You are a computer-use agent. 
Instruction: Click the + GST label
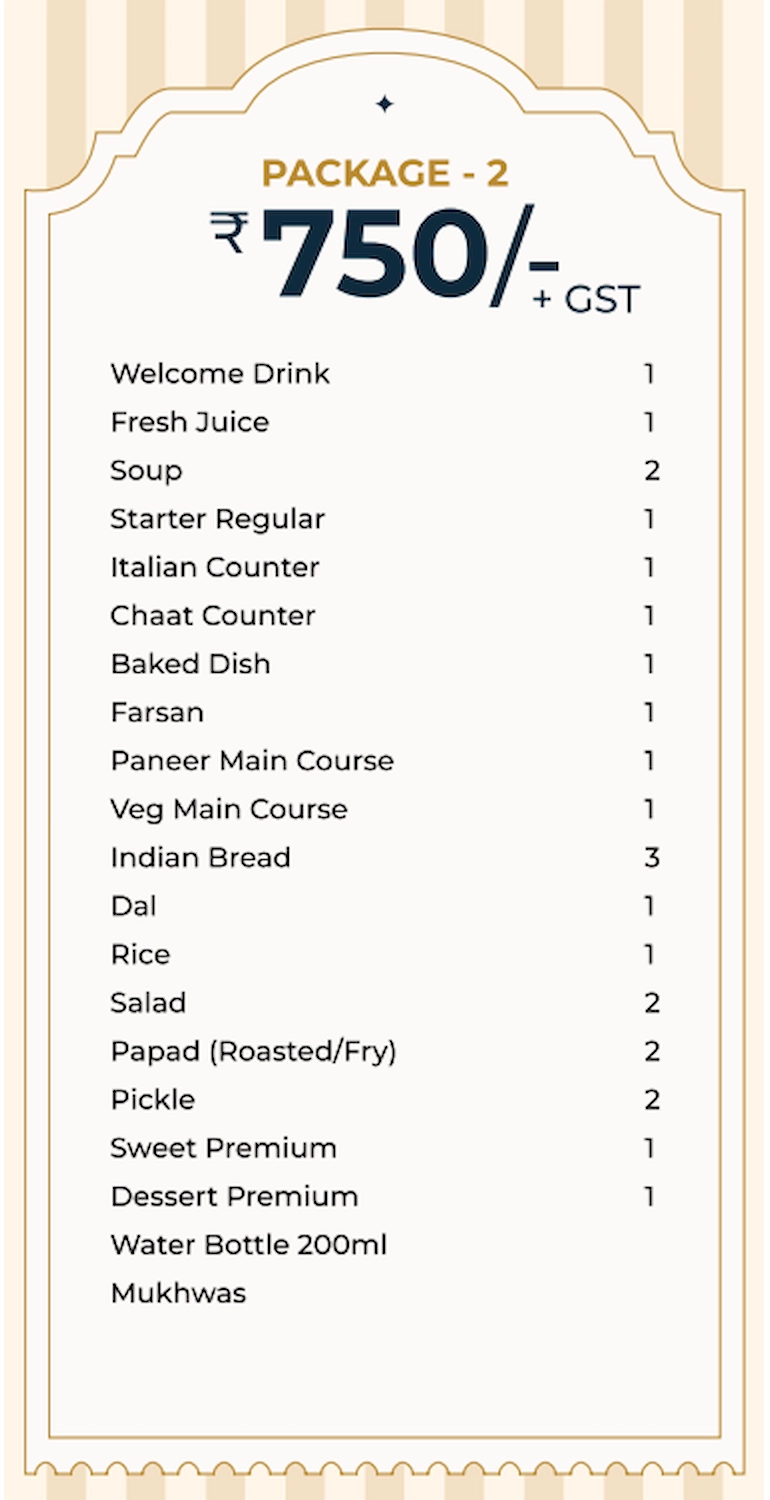pyautogui.click(x=586, y=299)
